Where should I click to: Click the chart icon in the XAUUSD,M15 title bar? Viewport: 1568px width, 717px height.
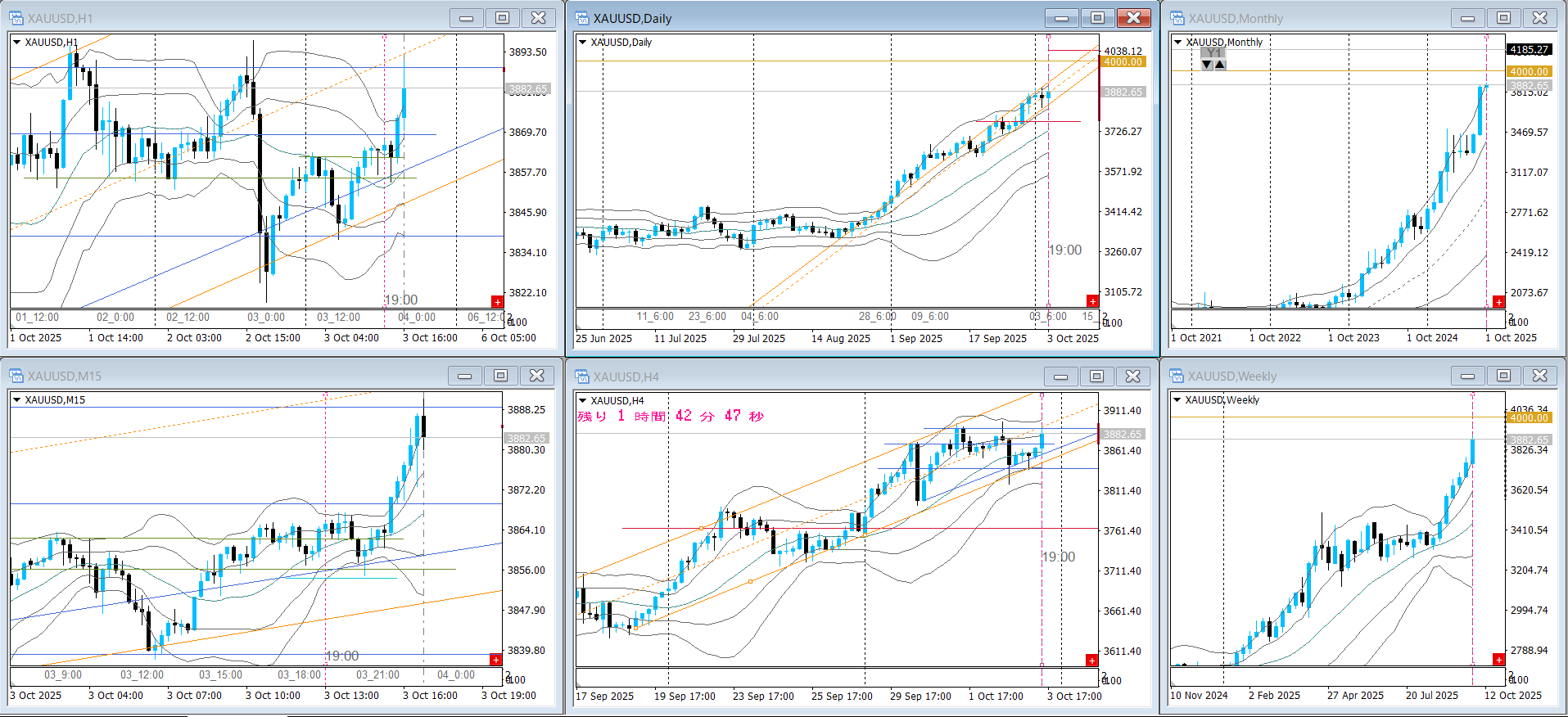coord(16,376)
